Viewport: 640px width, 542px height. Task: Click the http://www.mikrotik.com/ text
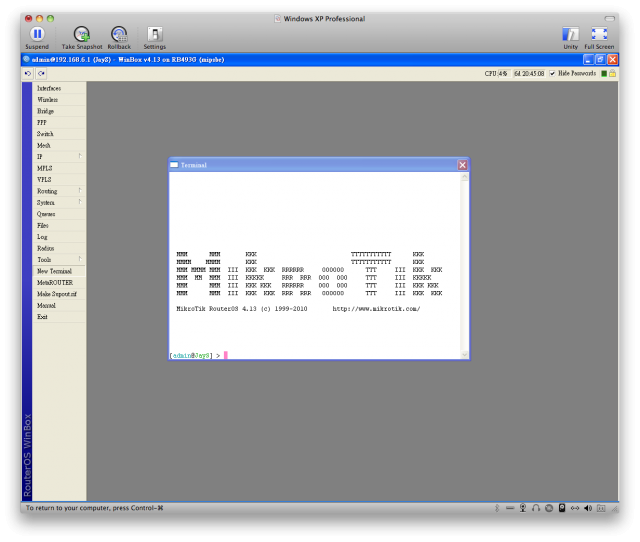click(376, 309)
